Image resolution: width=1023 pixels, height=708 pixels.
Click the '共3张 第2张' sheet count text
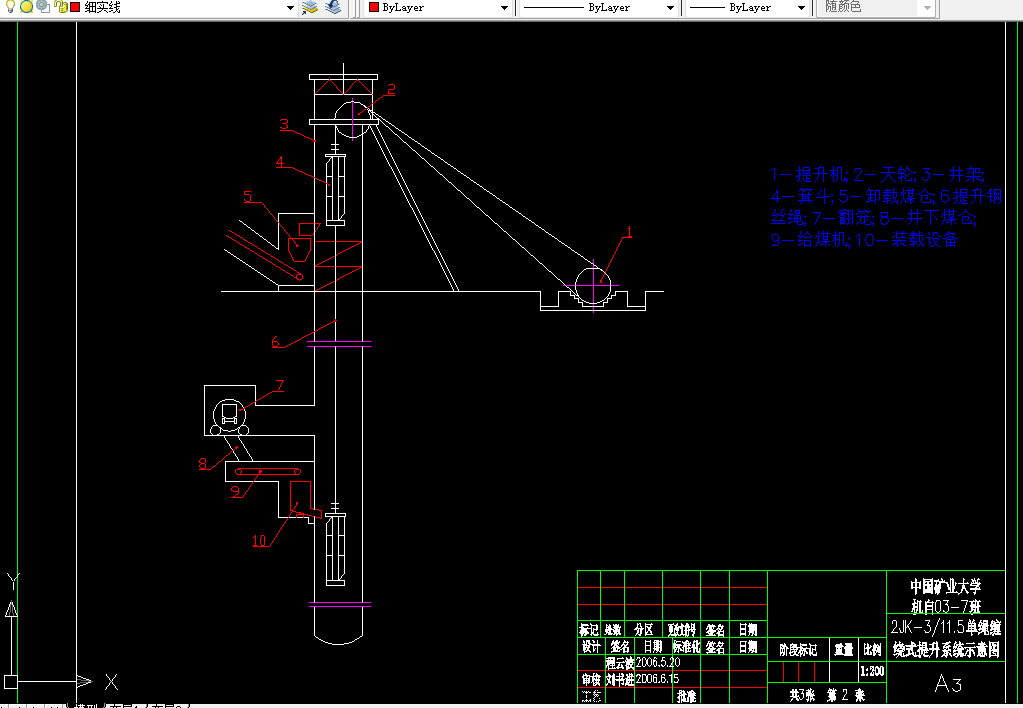[x=827, y=696]
